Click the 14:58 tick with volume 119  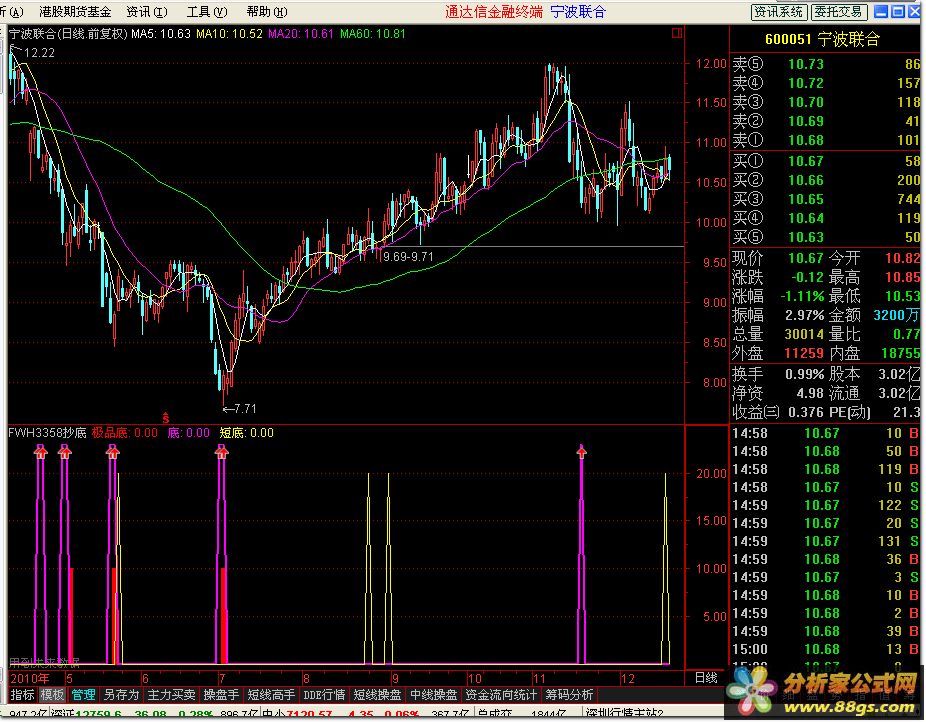826,469
